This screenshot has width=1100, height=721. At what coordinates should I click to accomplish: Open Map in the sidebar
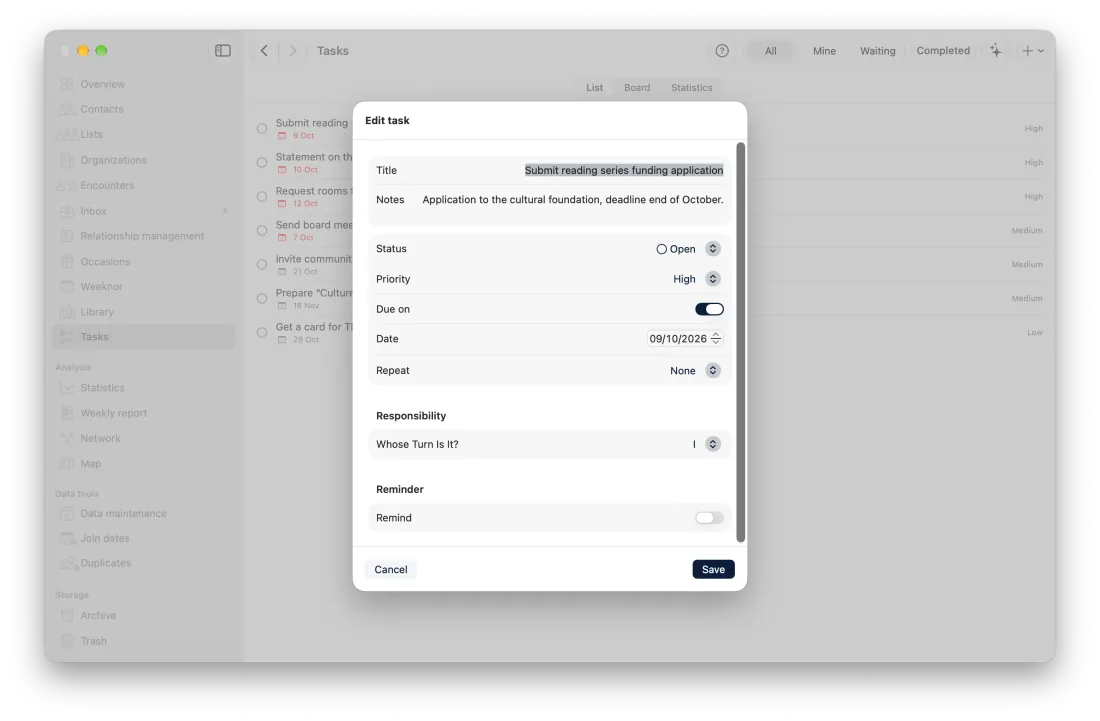(x=90, y=464)
